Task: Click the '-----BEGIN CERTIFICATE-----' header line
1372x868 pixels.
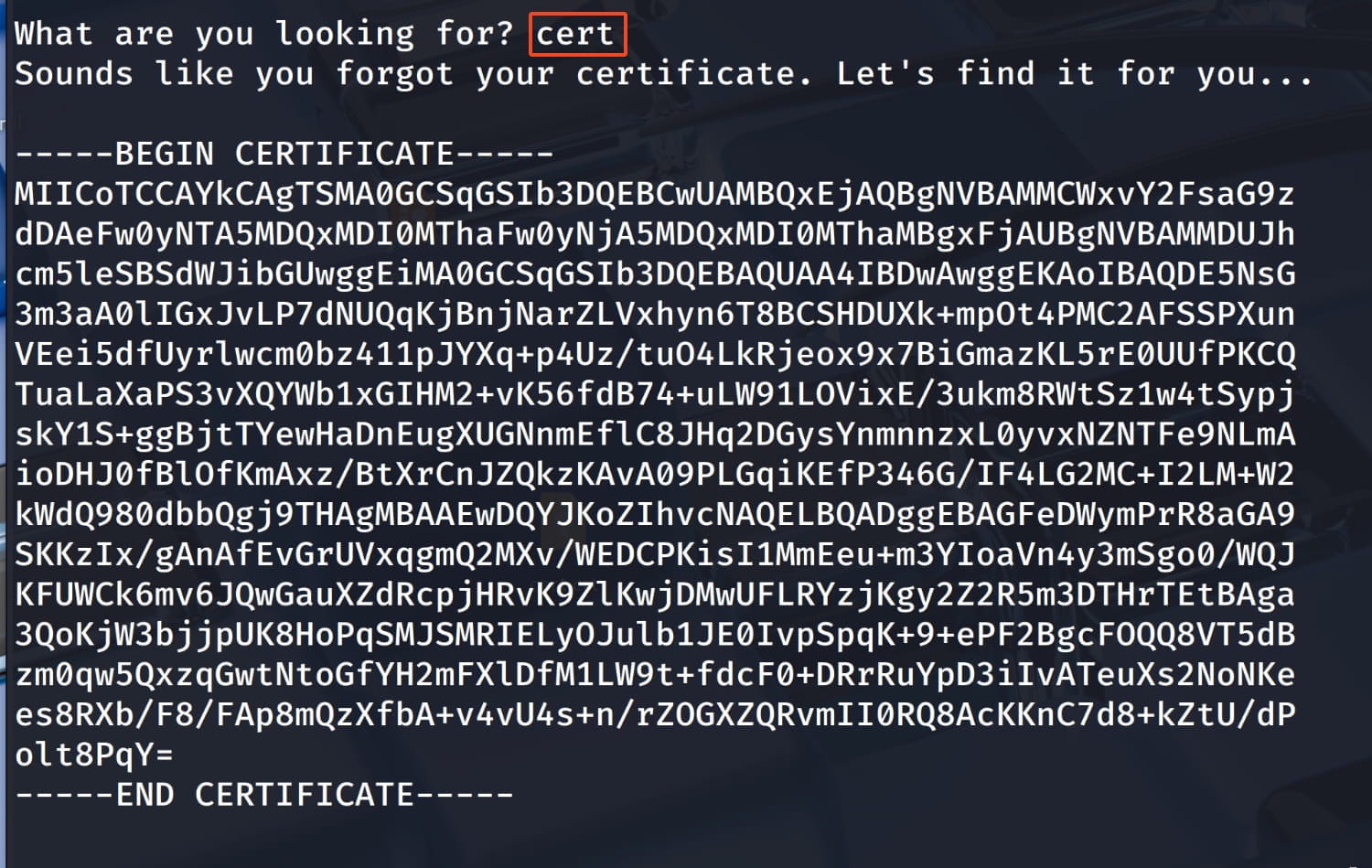Action: pos(284,154)
